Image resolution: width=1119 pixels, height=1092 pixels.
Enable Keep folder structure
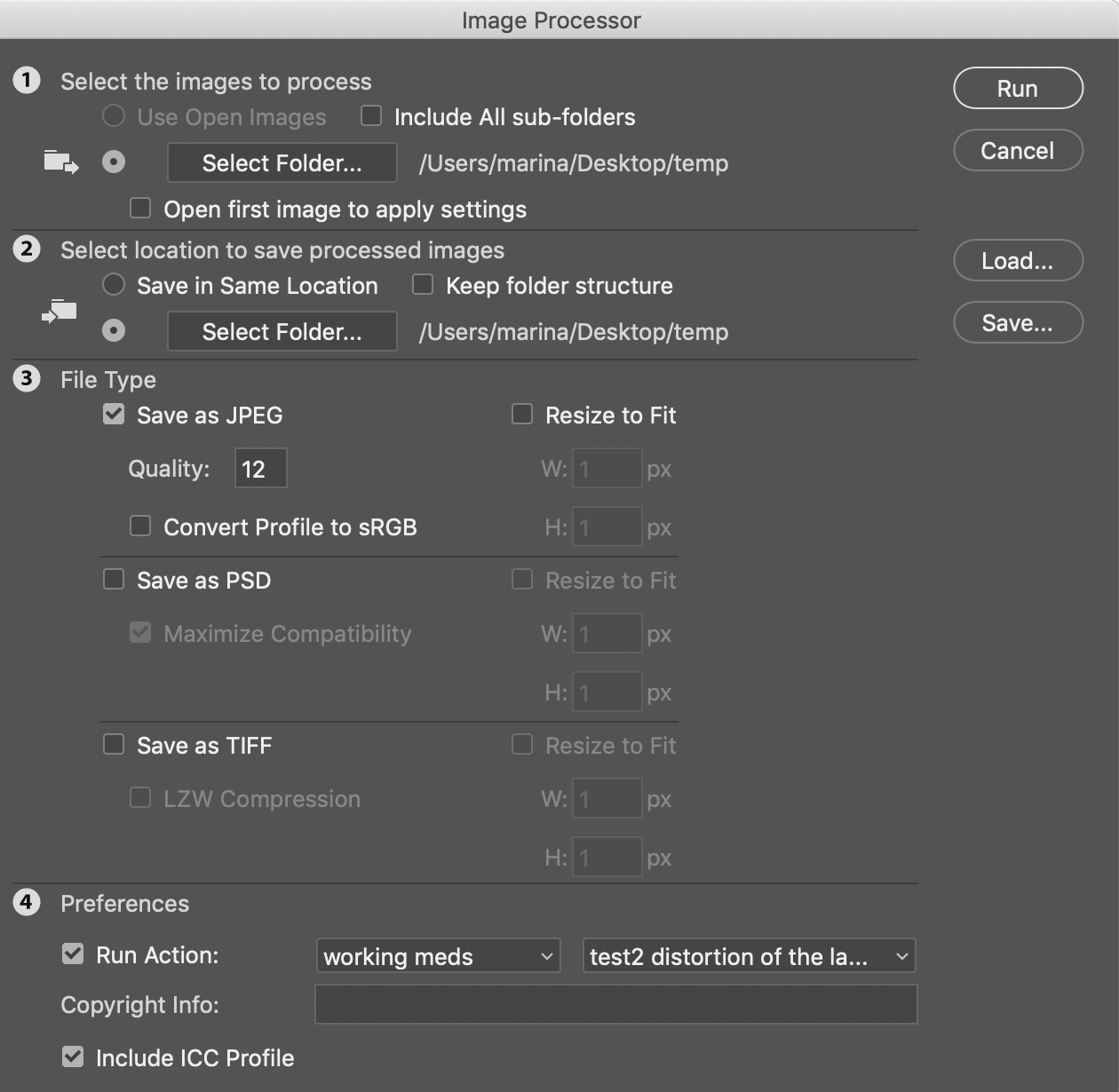point(422,284)
